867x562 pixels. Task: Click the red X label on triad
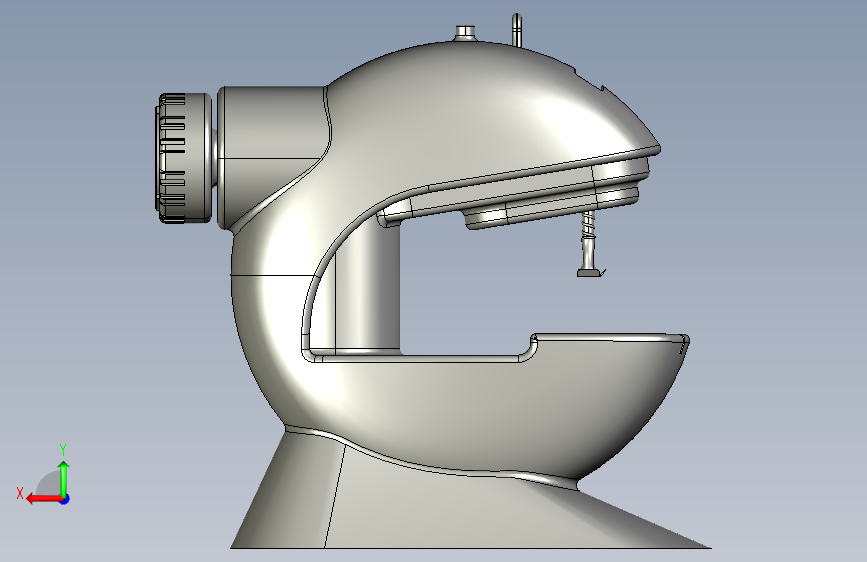pyautogui.click(x=20, y=493)
